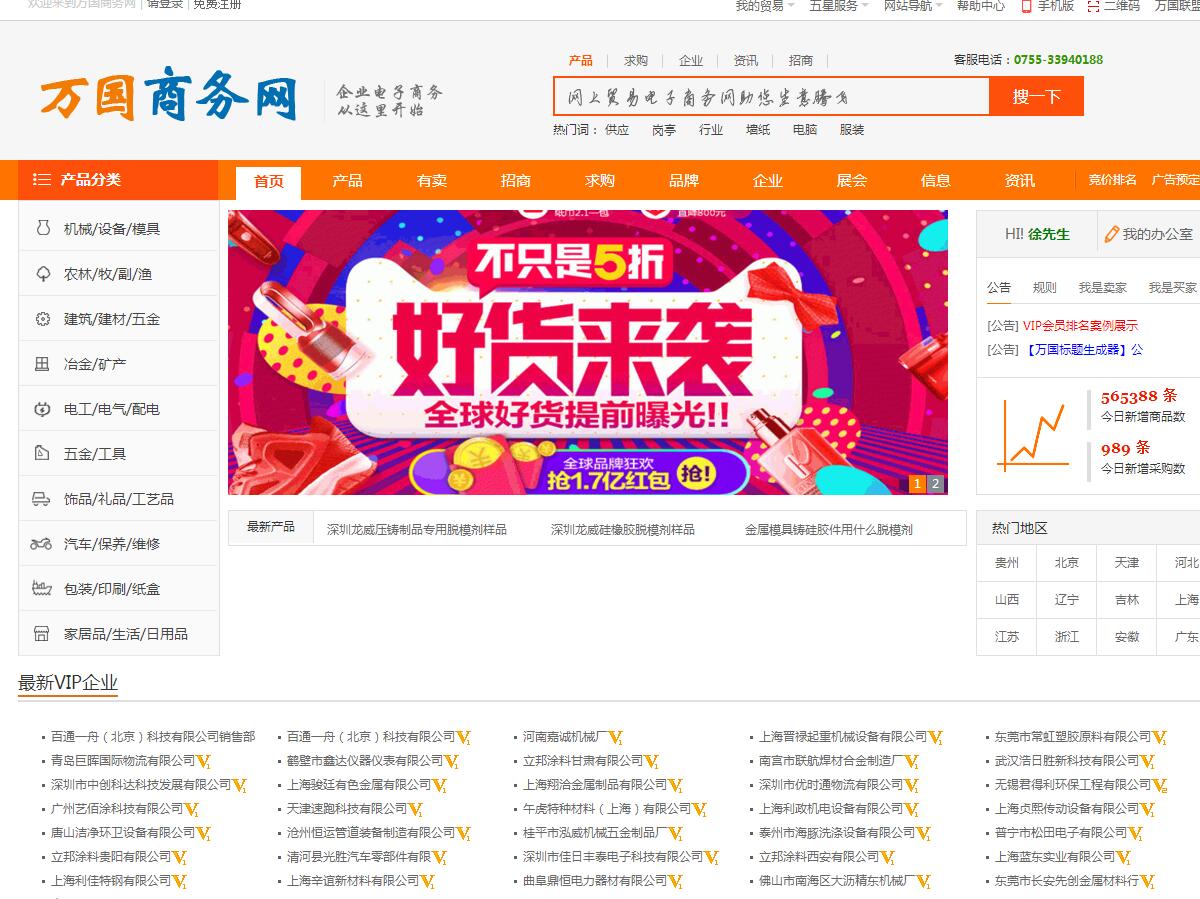
Task: Select the 企业 search type tab
Action: tap(691, 60)
